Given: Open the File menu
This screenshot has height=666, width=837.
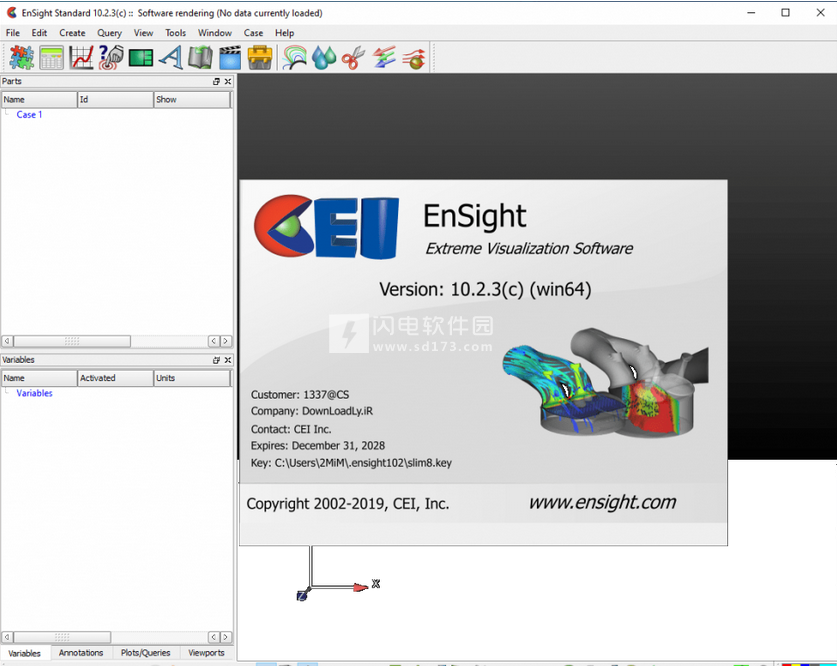Looking at the screenshot, I should click(x=13, y=33).
